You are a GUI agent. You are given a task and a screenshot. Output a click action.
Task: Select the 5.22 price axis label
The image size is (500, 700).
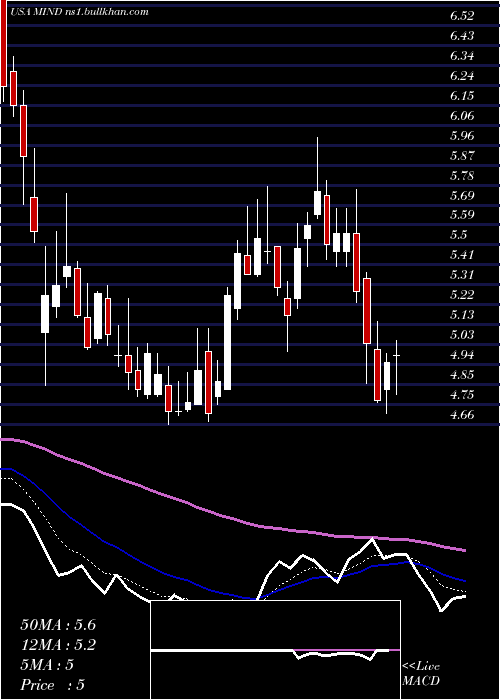pos(462,295)
